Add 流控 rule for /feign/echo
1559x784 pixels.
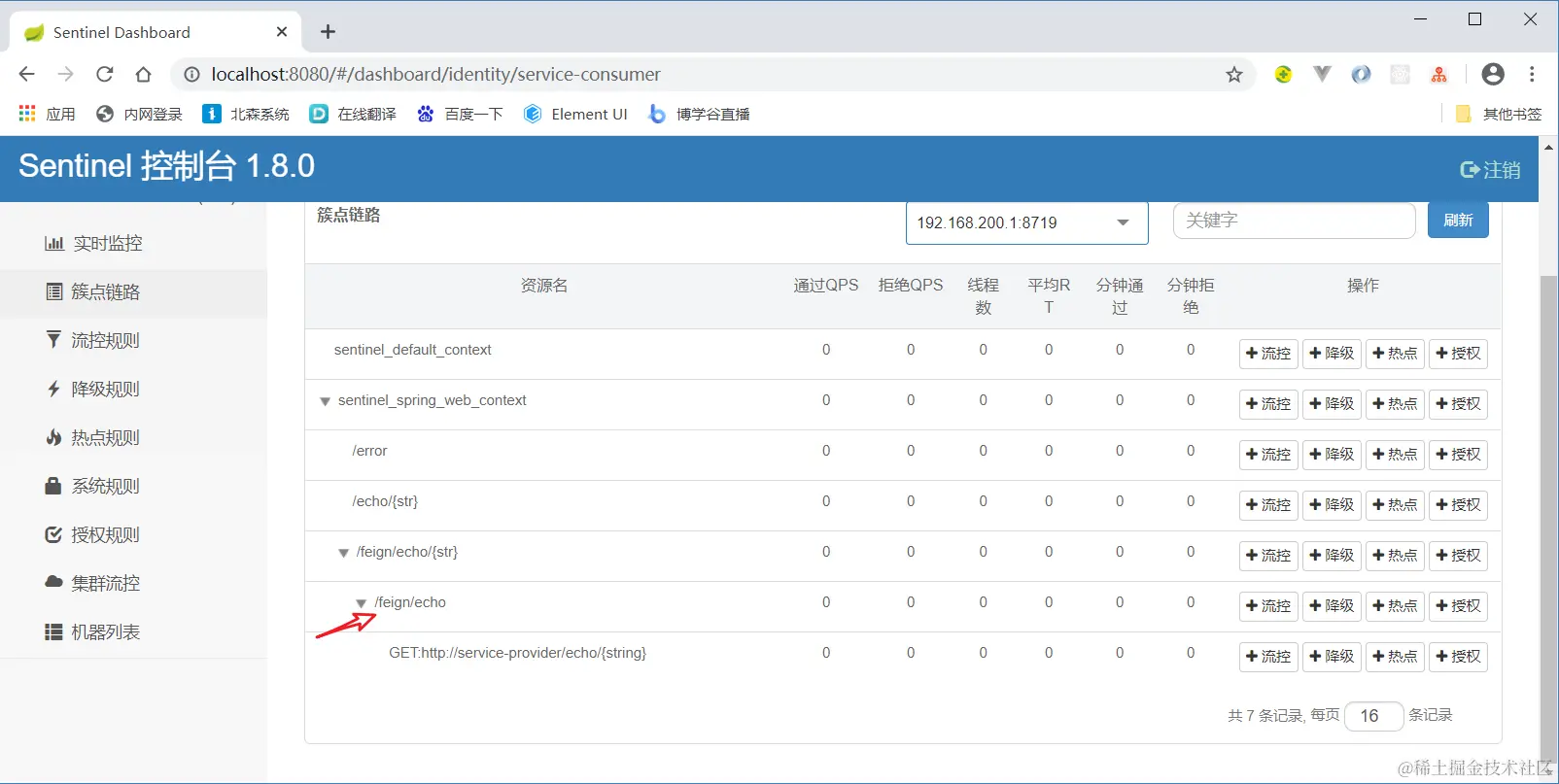(1268, 606)
